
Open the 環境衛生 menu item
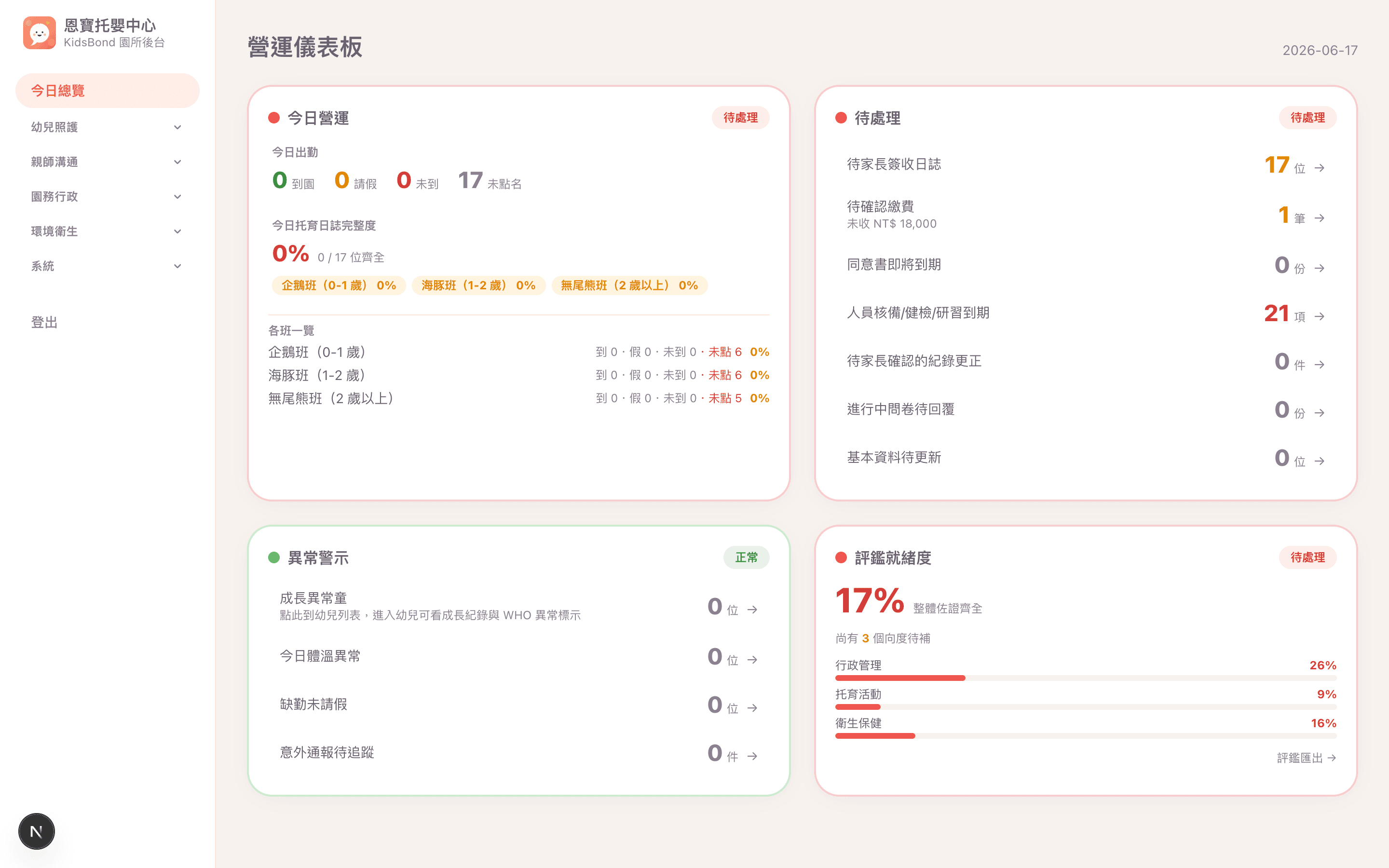108,231
